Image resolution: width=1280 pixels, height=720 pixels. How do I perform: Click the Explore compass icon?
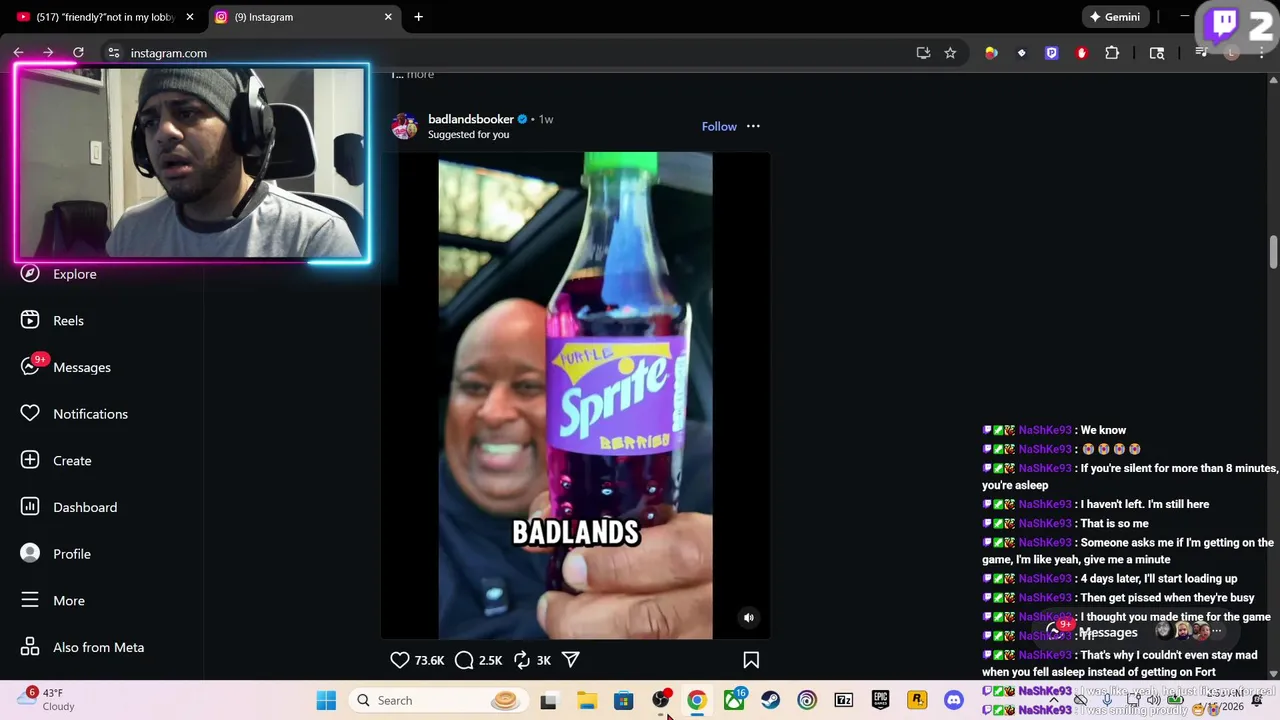(30, 273)
